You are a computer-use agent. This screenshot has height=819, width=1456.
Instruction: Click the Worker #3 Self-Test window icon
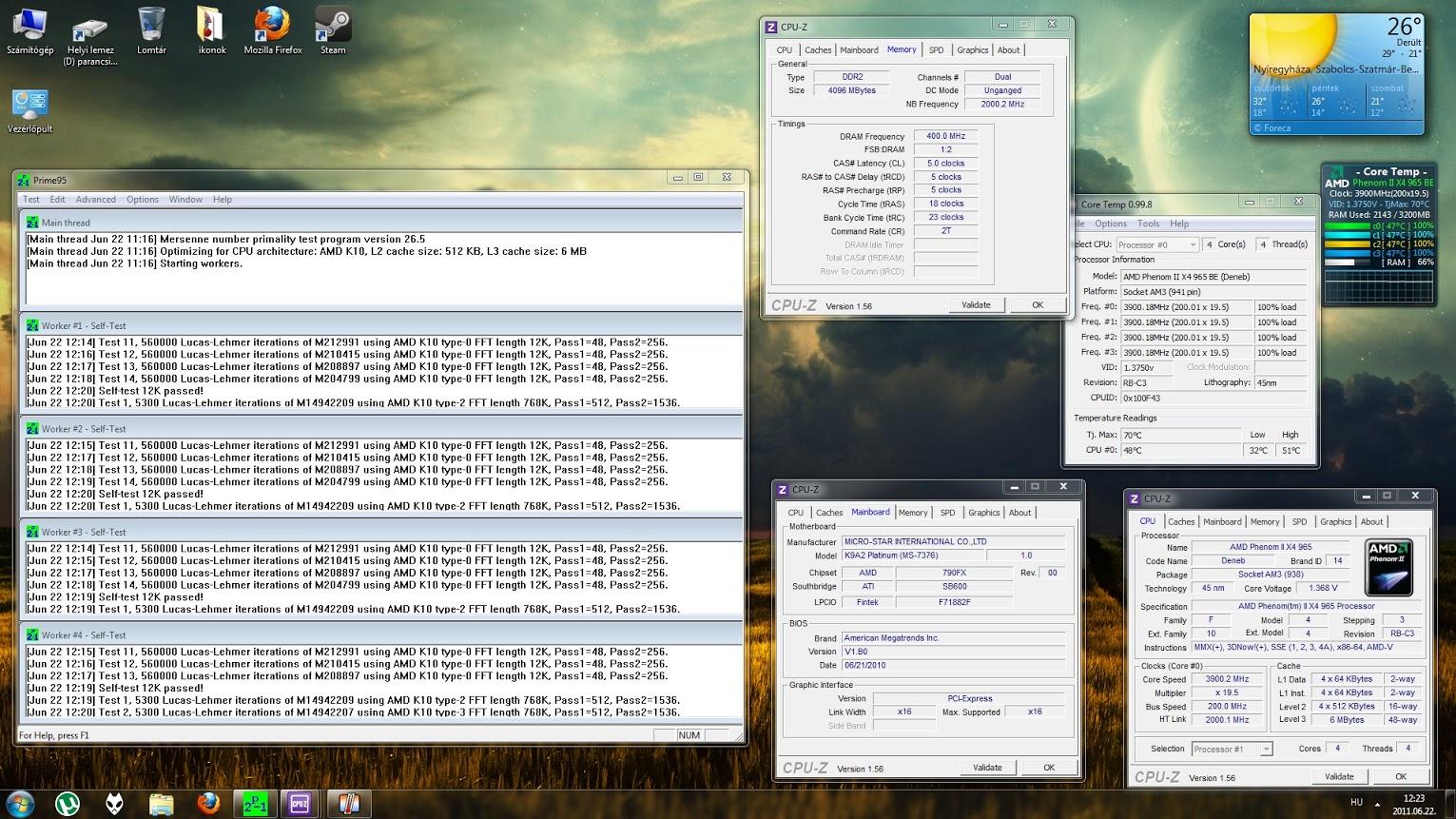pyautogui.click(x=33, y=532)
